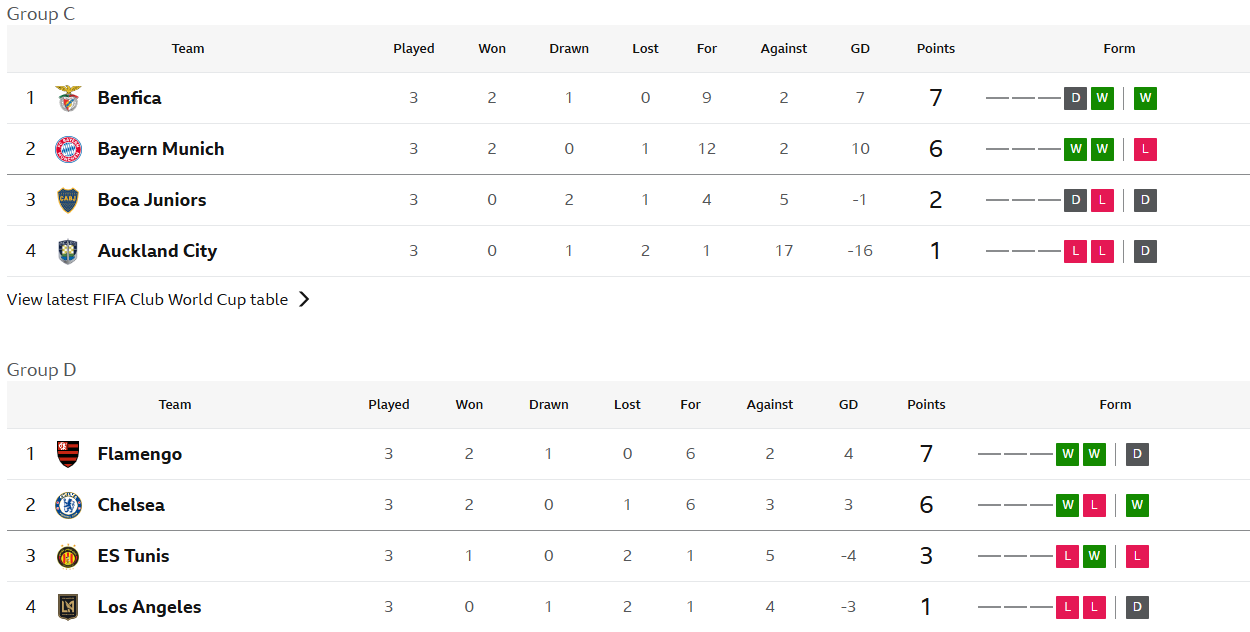Viewport: 1250px width, 632px height.
Task: Click the Los Angeles FC crest
Action: coord(68,607)
